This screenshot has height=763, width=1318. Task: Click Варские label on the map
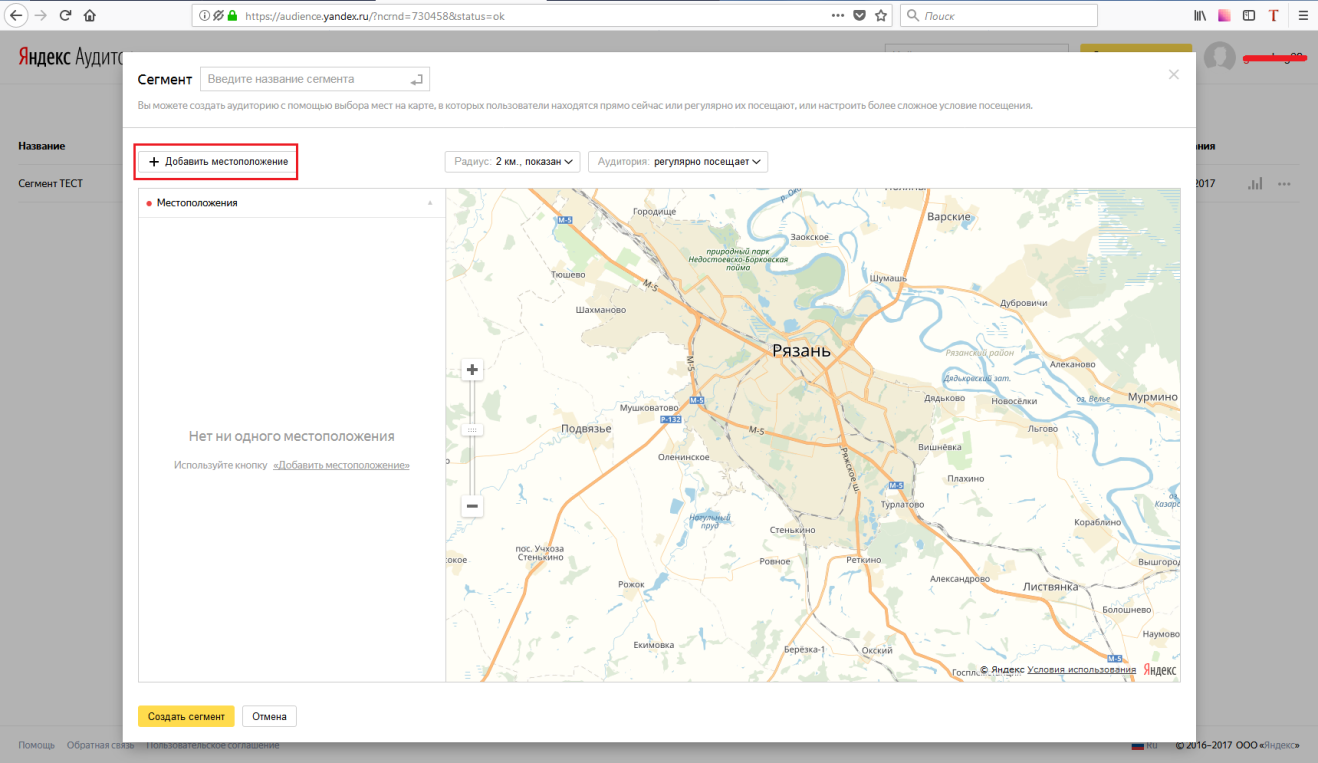tap(949, 216)
